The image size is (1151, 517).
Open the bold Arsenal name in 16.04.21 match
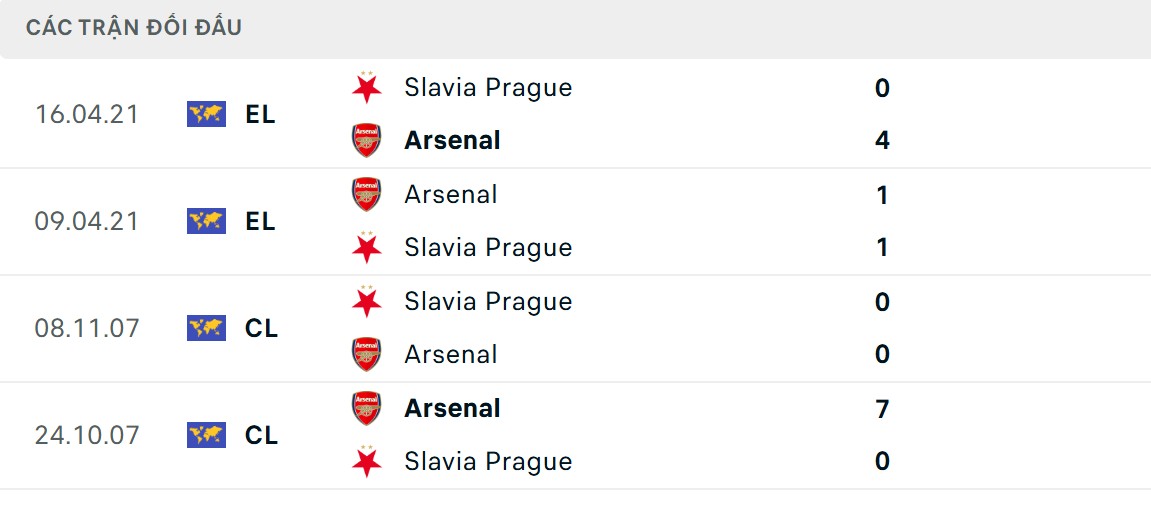click(x=452, y=140)
